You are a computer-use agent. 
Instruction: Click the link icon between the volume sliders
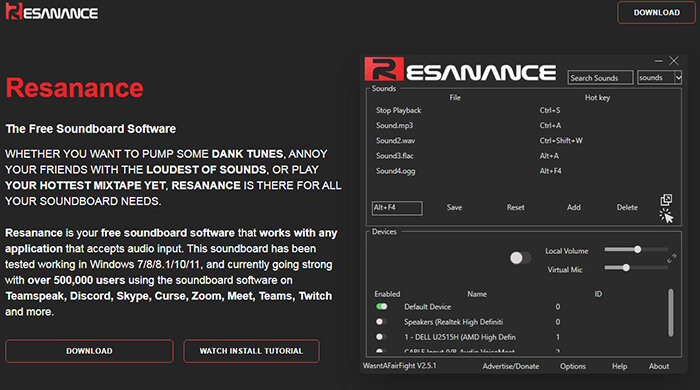pos(671,259)
